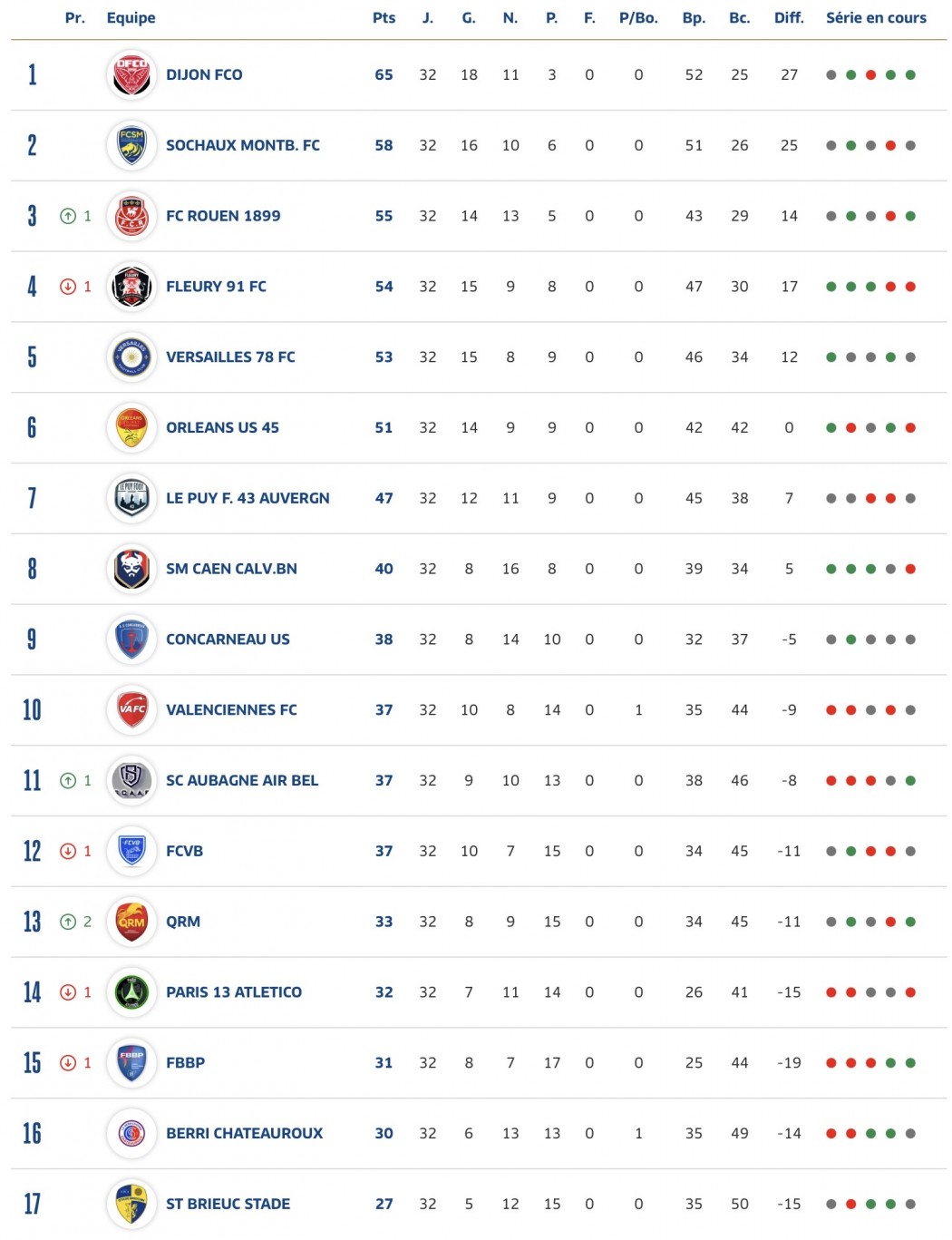Image resolution: width=952 pixels, height=1240 pixels.
Task: Click the Diff. column header
Action: pos(789,17)
